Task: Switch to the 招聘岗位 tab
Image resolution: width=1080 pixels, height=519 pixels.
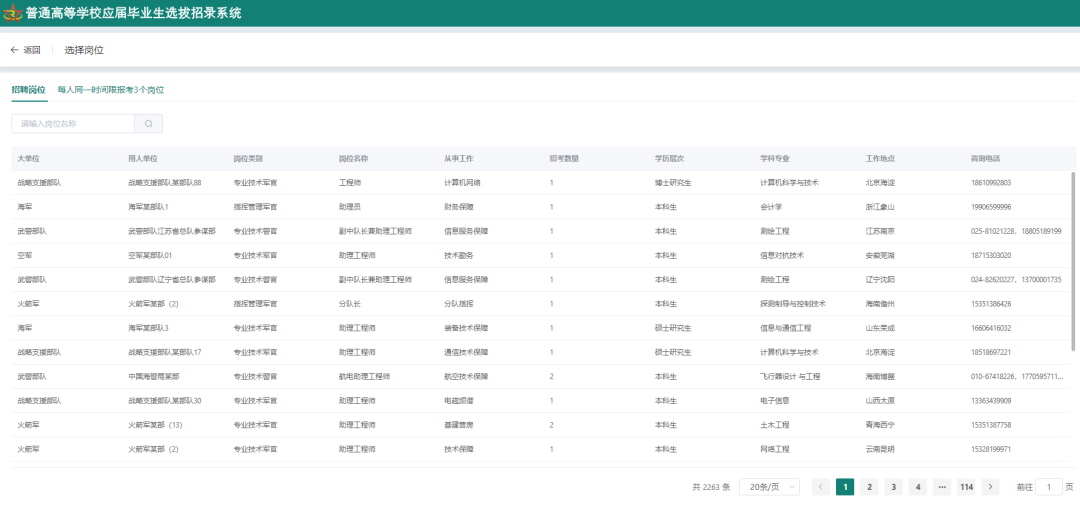Action: tap(28, 90)
